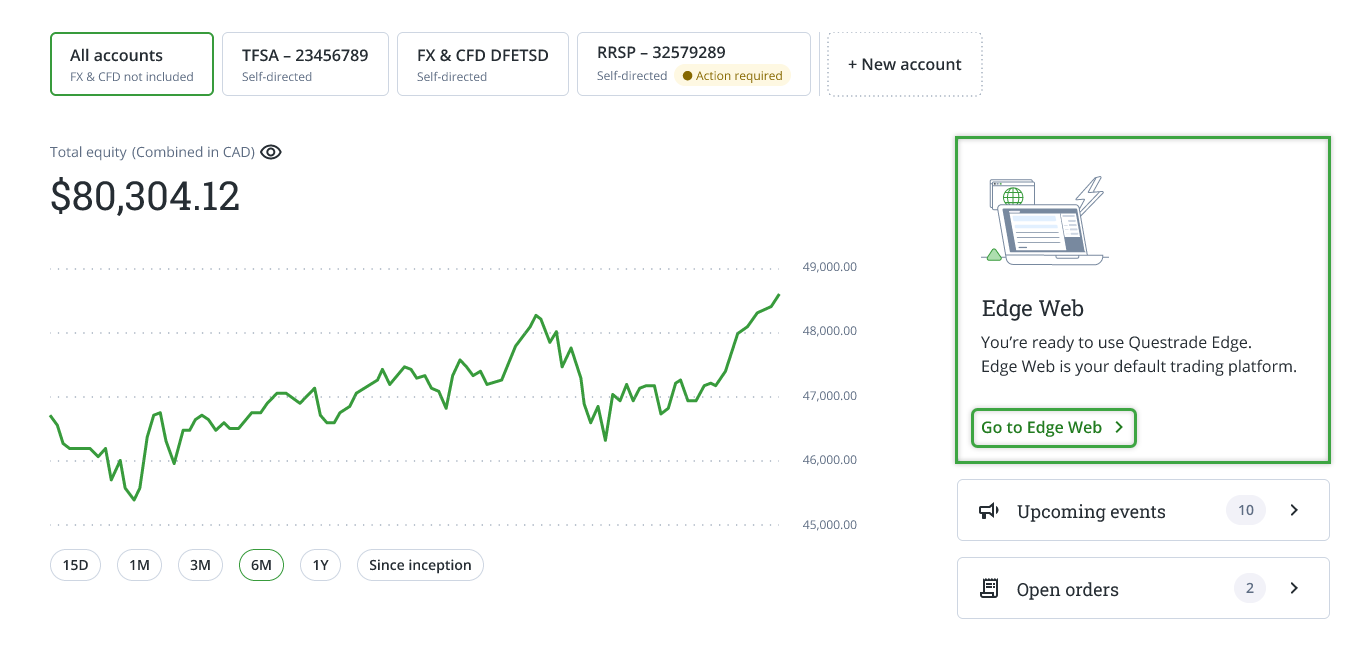Image resolution: width=1367 pixels, height=646 pixels.
Task: Open the RRSP – 32579289 account tab
Action: click(693, 64)
